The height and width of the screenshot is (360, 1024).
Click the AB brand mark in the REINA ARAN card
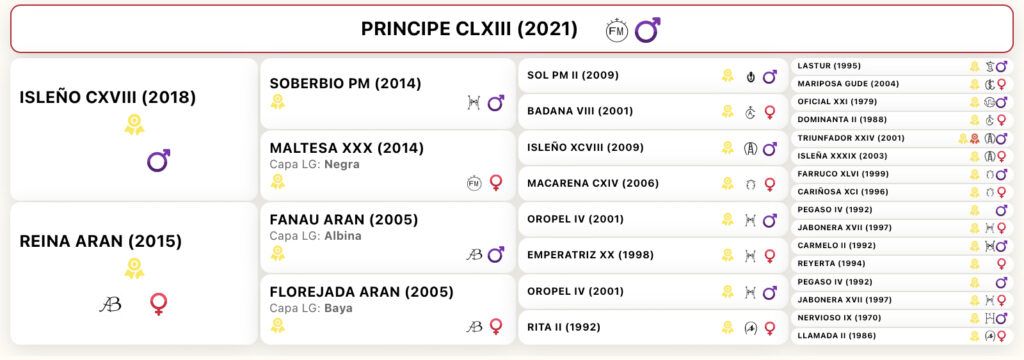click(110, 304)
